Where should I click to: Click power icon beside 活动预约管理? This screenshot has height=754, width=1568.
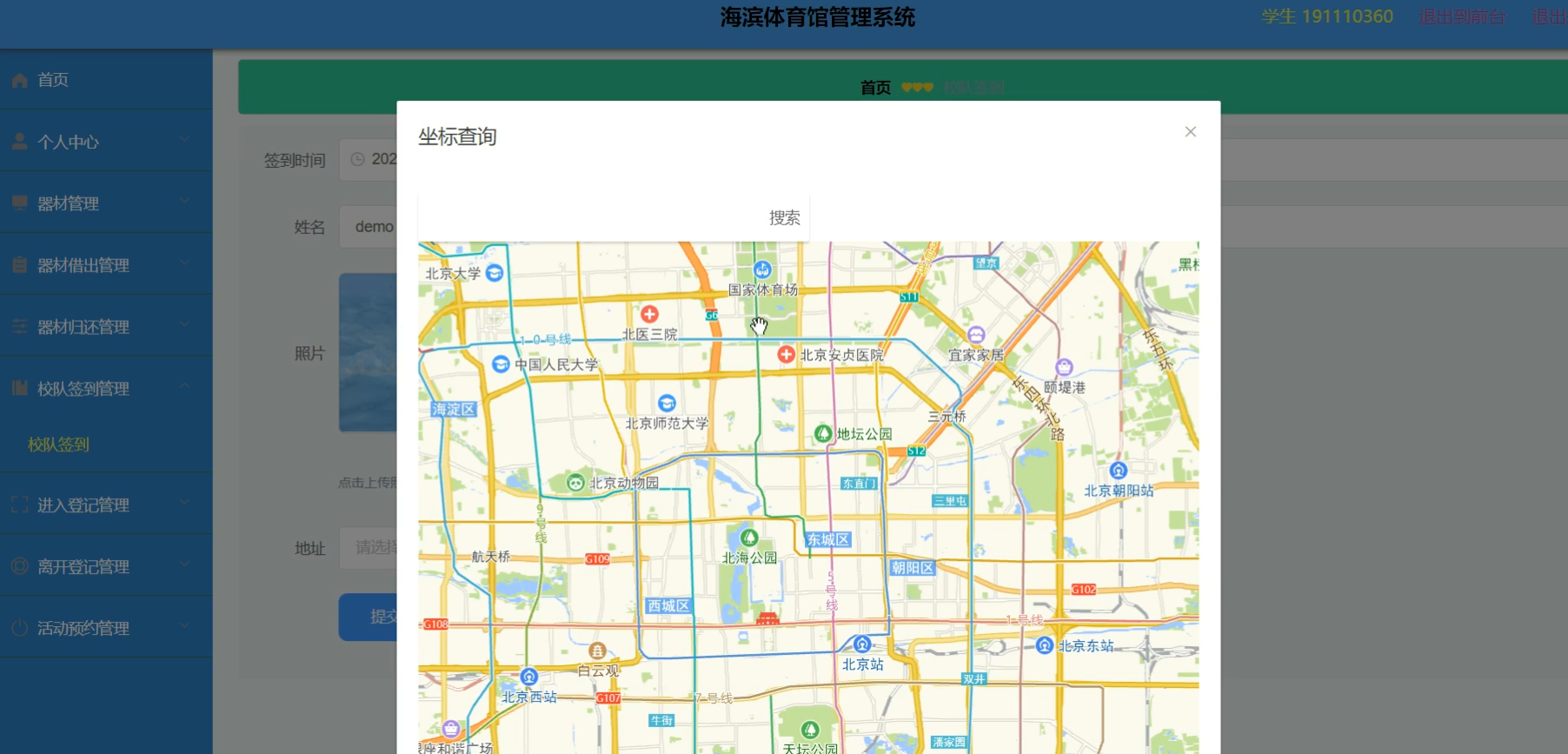(x=19, y=628)
